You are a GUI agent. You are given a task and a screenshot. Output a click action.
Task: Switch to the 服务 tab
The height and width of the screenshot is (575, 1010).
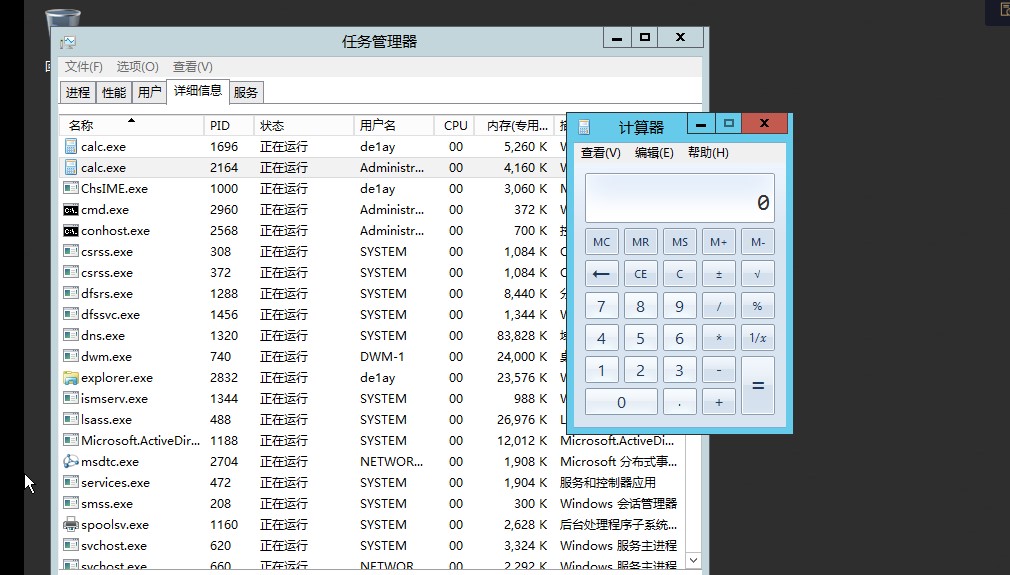click(x=246, y=92)
